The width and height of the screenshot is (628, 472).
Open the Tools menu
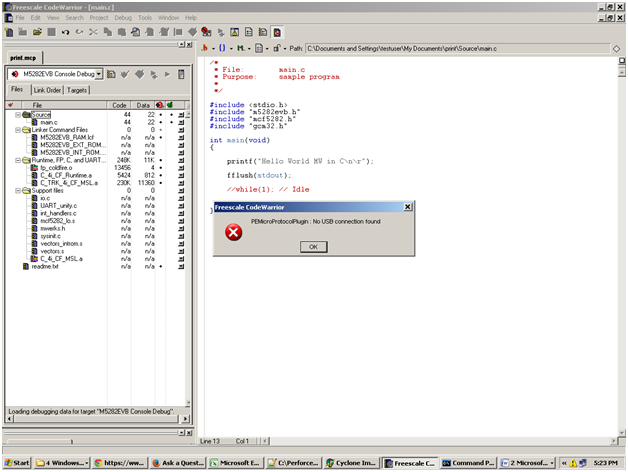coord(145,18)
